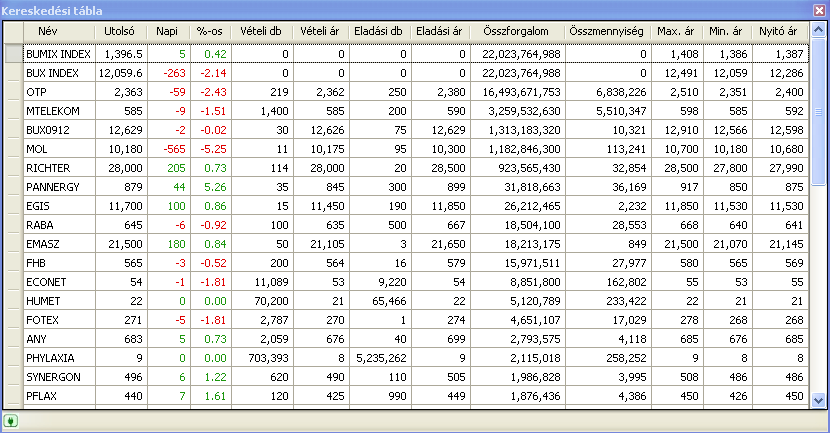The height and width of the screenshot is (433, 830).
Task: Click ANY buy quantity 2,059
Action: pos(274,339)
